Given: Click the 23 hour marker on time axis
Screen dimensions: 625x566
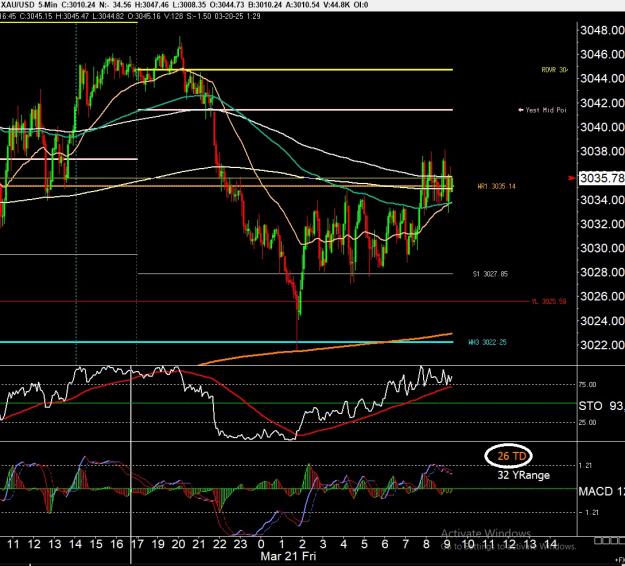Looking at the screenshot, I should click(x=240, y=544).
